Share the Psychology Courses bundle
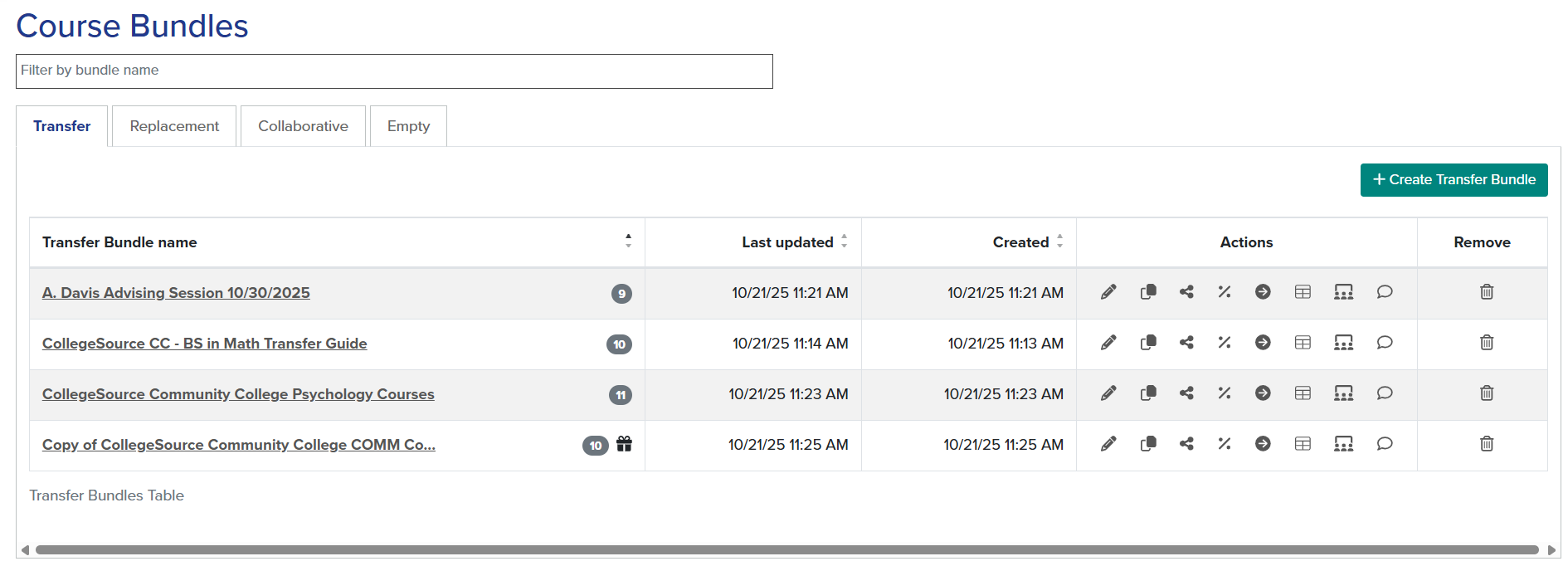The height and width of the screenshot is (566, 1568). [x=1186, y=393]
